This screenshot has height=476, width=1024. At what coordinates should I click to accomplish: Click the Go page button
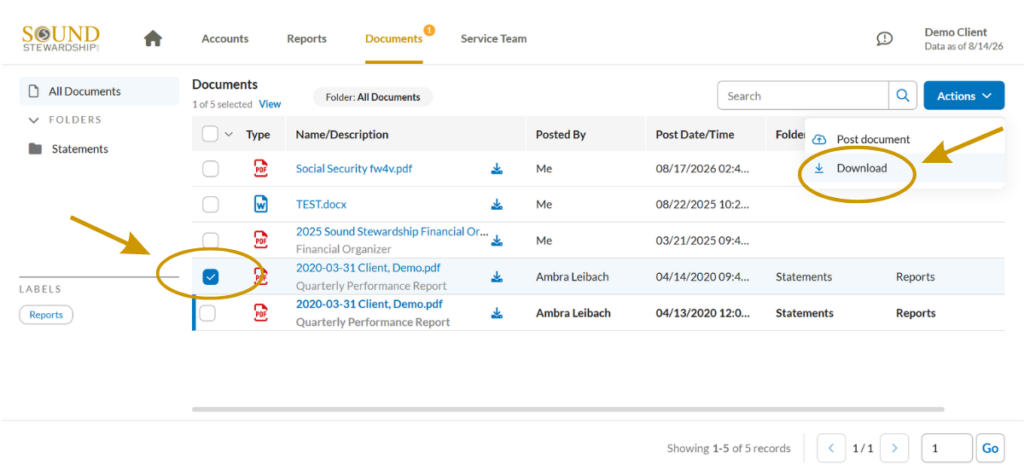[990, 448]
